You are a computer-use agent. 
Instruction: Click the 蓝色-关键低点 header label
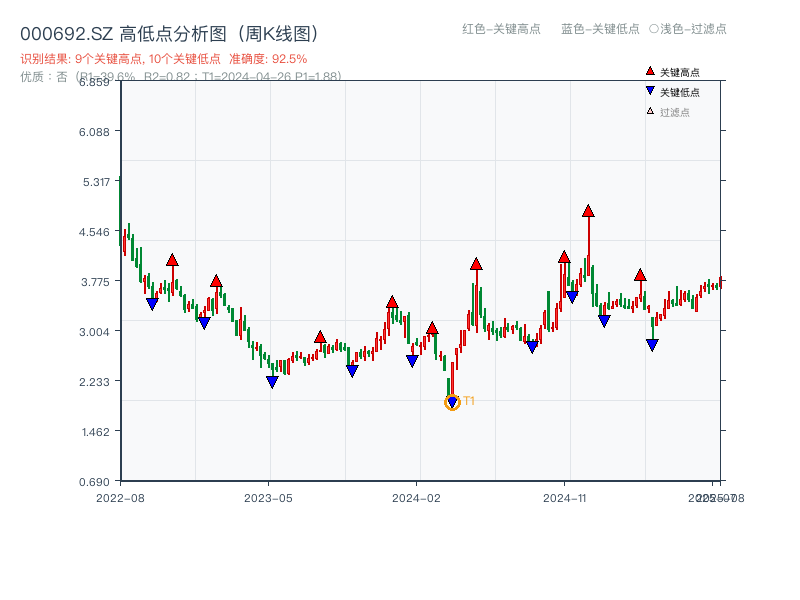600,29
